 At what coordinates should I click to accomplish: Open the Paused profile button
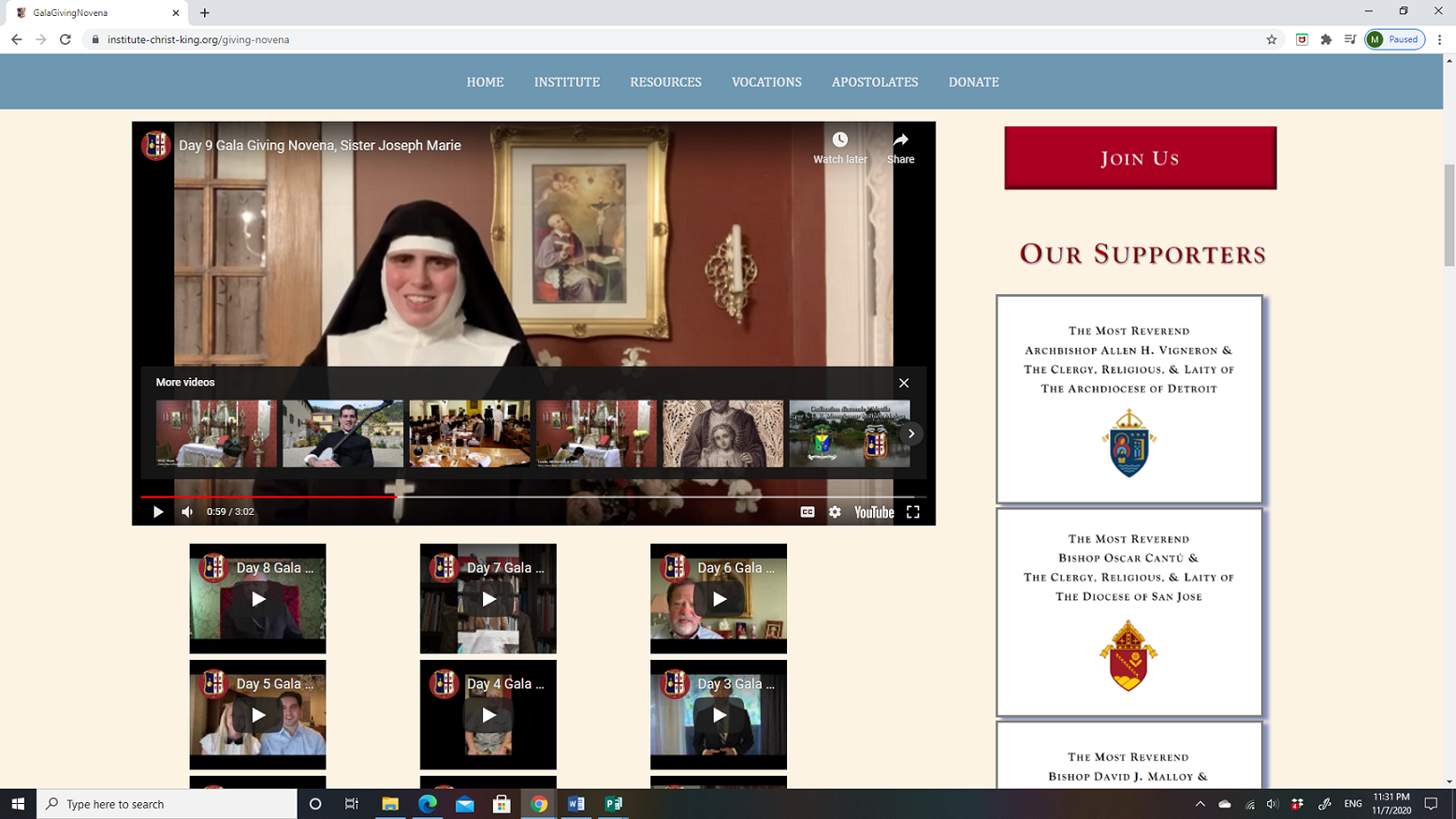click(x=1394, y=39)
